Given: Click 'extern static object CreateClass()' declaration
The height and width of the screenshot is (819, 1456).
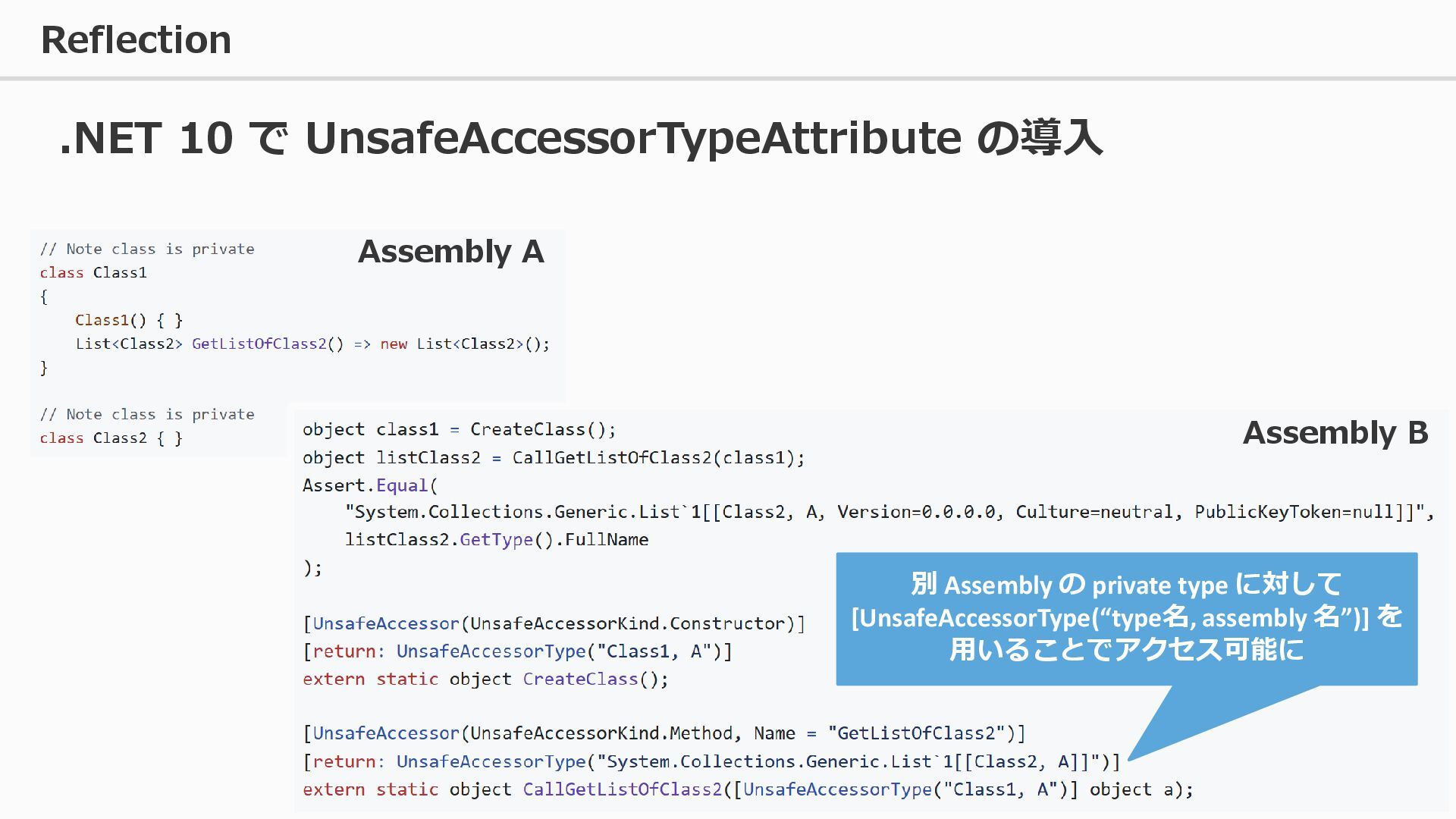Looking at the screenshot, I should (x=485, y=679).
